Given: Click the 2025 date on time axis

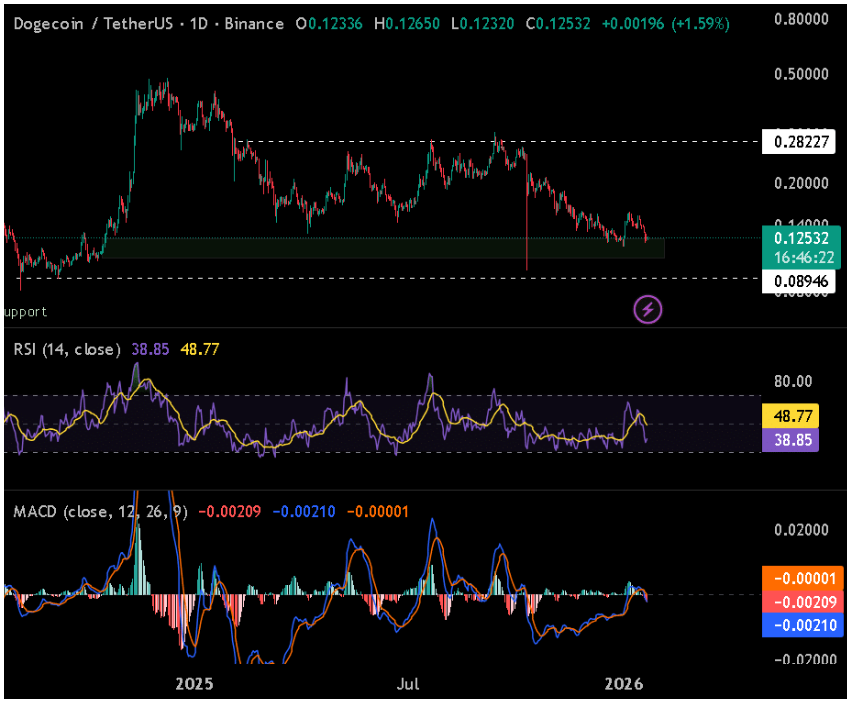Looking at the screenshot, I should pyautogui.click(x=194, y=685).
